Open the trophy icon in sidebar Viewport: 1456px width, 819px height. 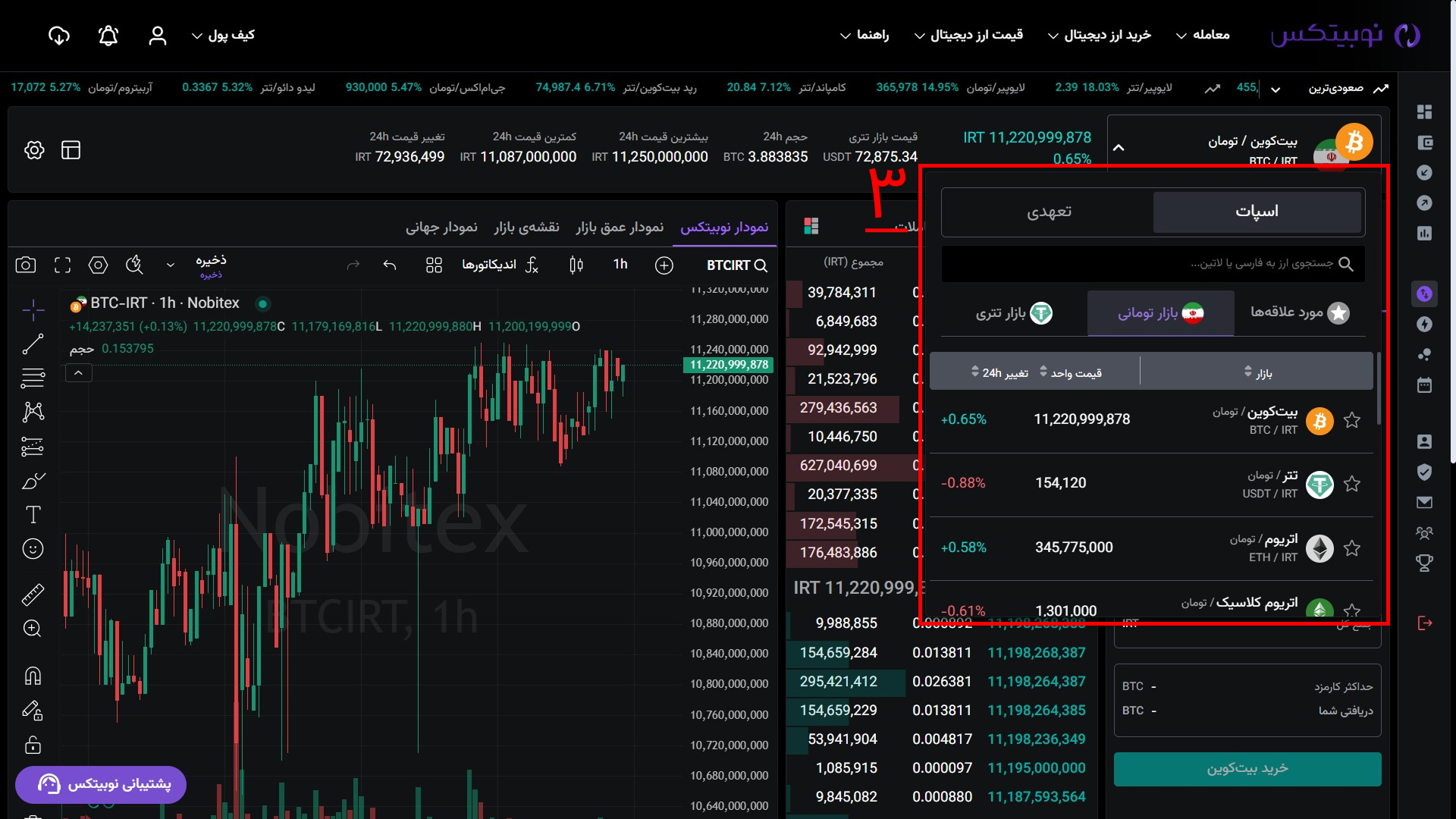pos(1425,563)
